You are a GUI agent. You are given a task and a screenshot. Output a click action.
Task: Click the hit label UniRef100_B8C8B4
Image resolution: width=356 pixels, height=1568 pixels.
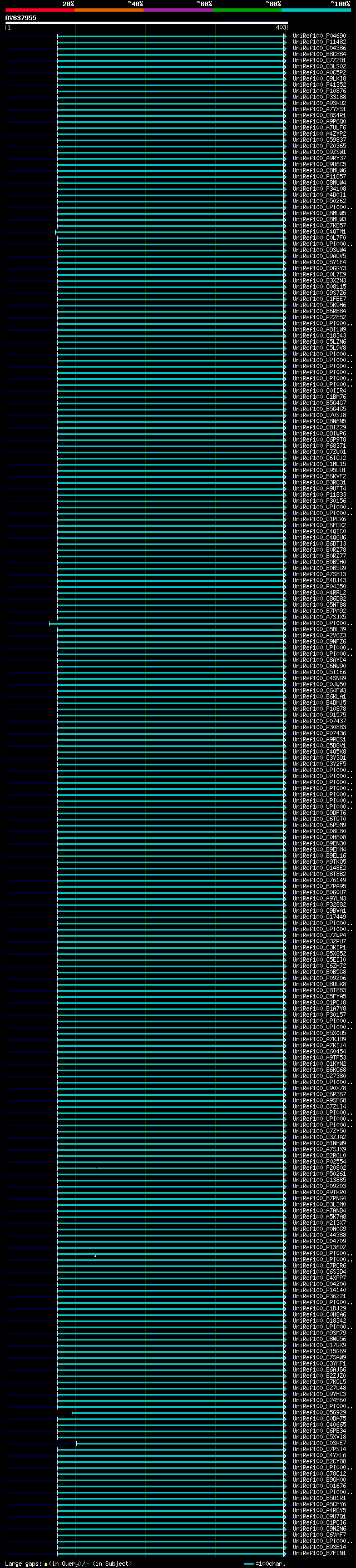pyautogui.click(x=319, y=54)
